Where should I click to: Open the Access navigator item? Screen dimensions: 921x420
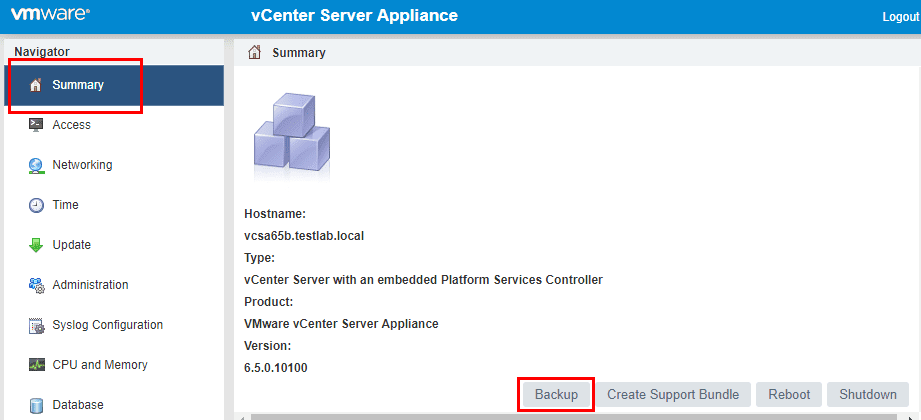click(x=71, y=125)
